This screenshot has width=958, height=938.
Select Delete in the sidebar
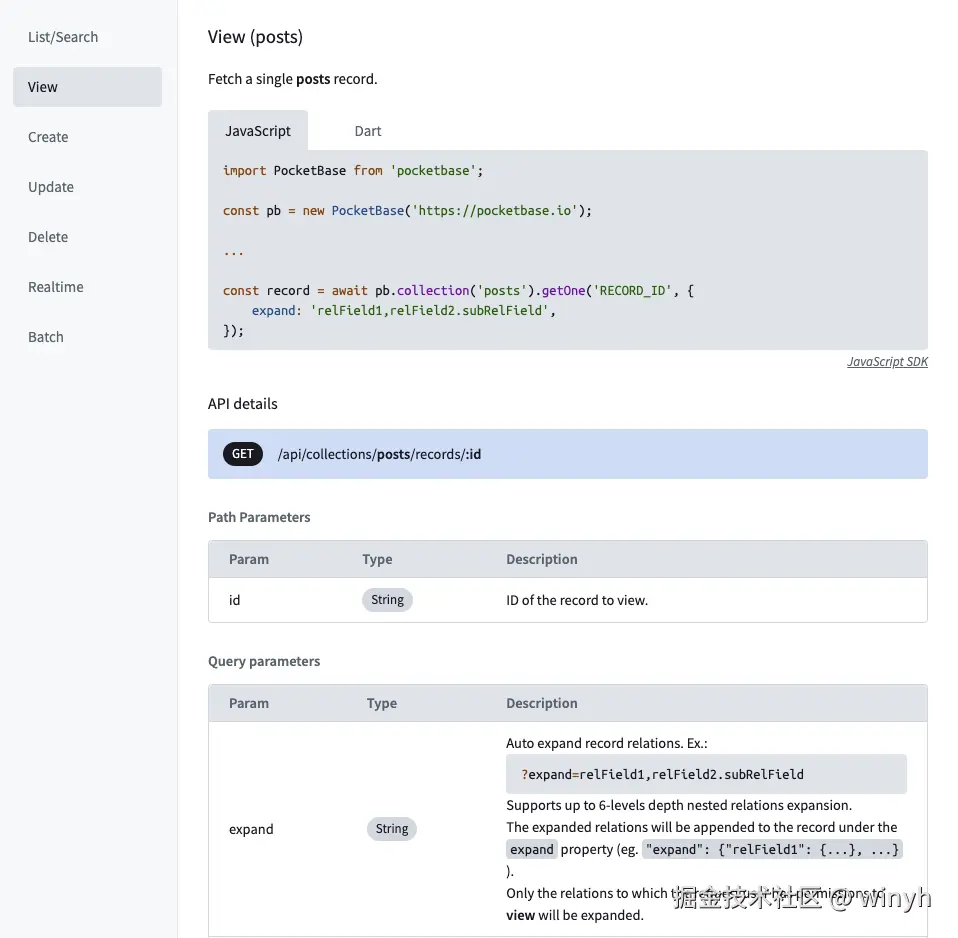[x=48, y=237]
